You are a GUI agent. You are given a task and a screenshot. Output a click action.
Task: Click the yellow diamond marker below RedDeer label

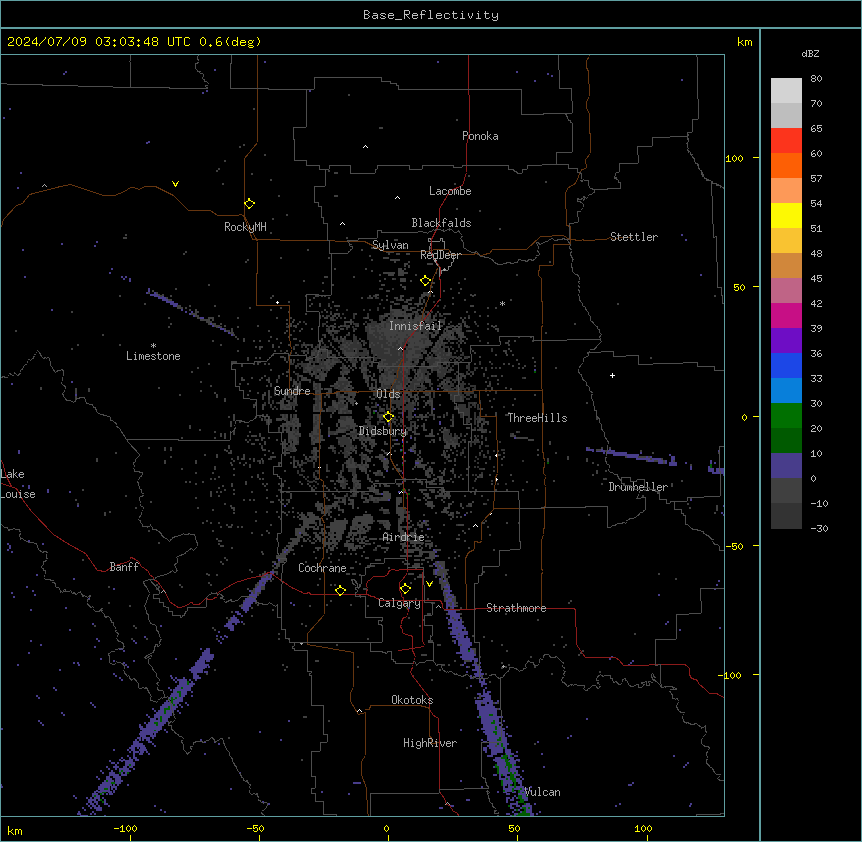426,281
